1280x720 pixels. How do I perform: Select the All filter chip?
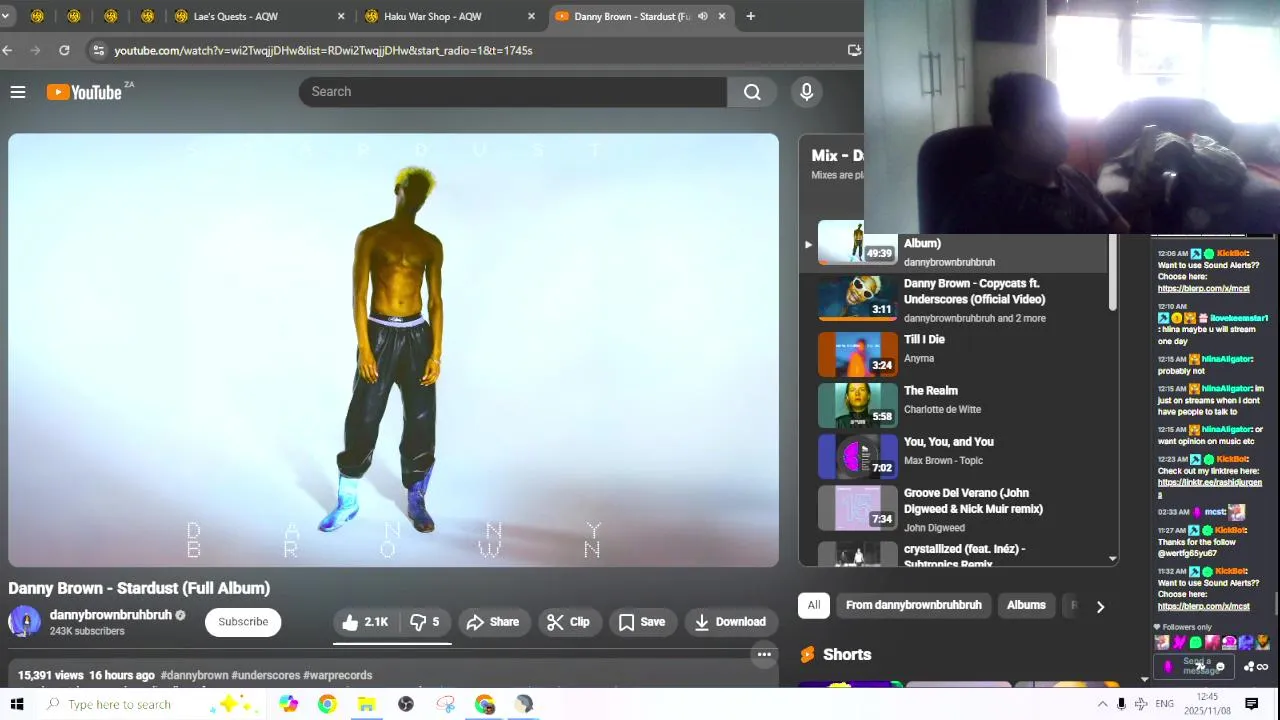[814, 605]
